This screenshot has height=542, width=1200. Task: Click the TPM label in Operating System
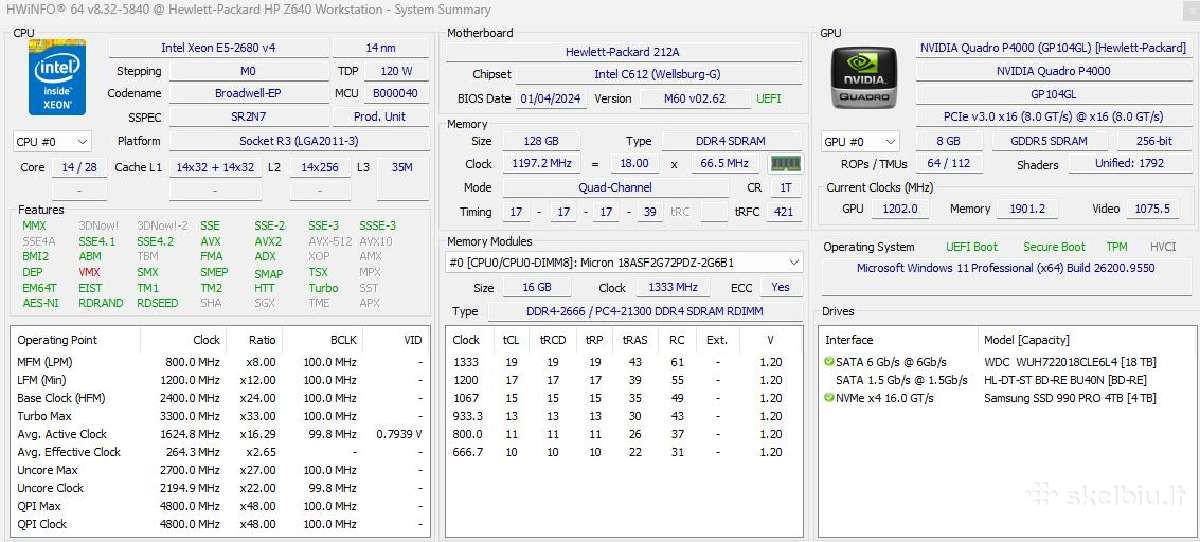click(1117, 247)
